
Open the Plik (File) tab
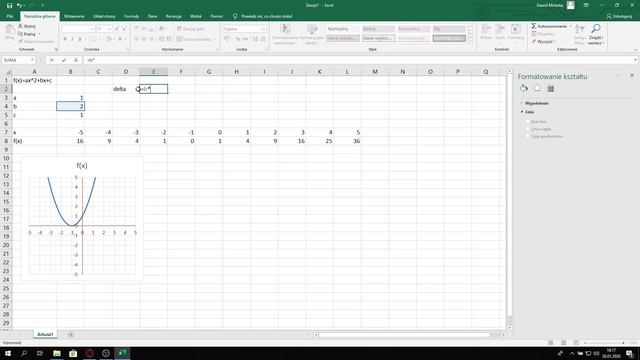pos(9,16)
